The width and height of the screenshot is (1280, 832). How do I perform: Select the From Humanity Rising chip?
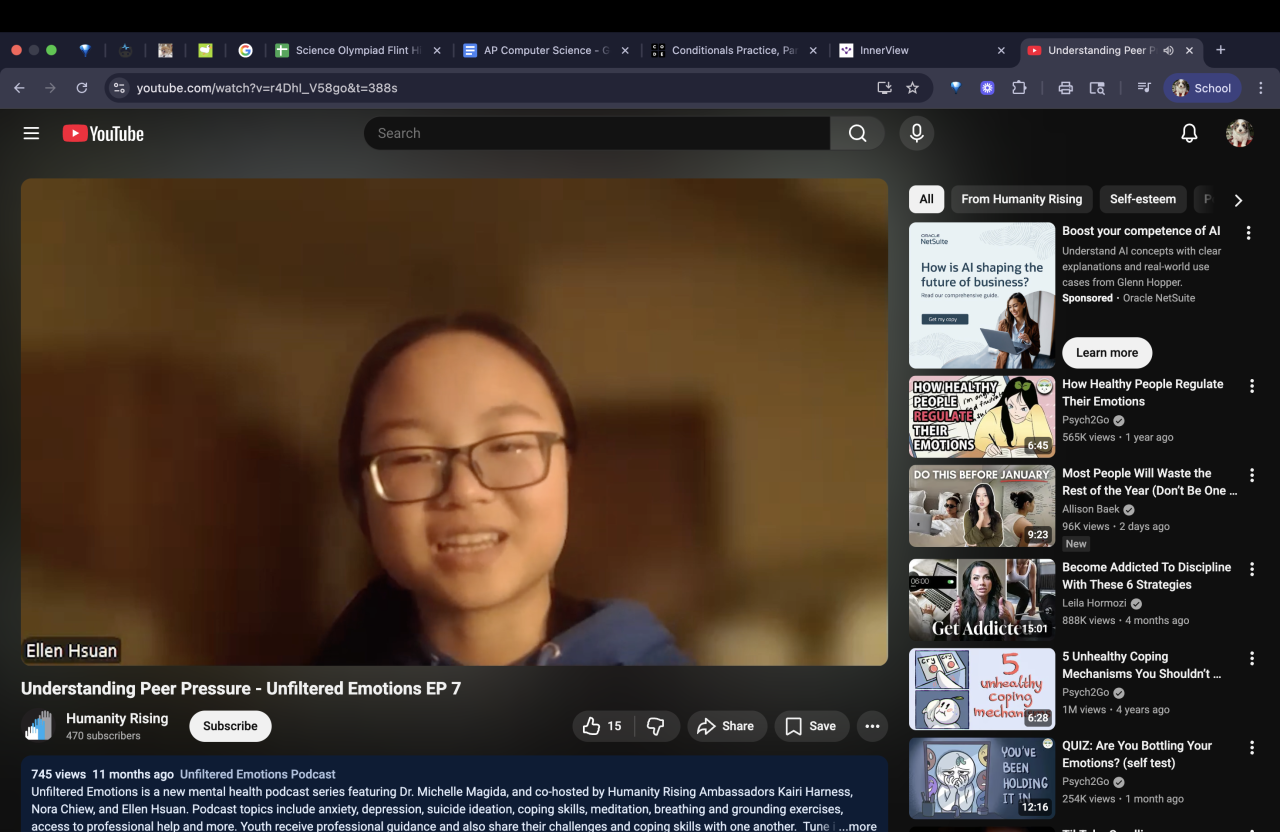(1021, 199)
